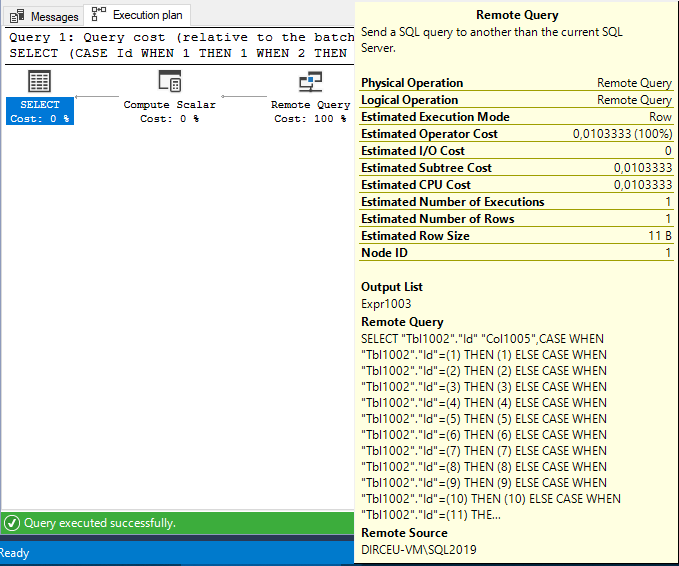Click the Compute Scalar label
Viewport: 679px width, 566px height.
tap(169, 105)
